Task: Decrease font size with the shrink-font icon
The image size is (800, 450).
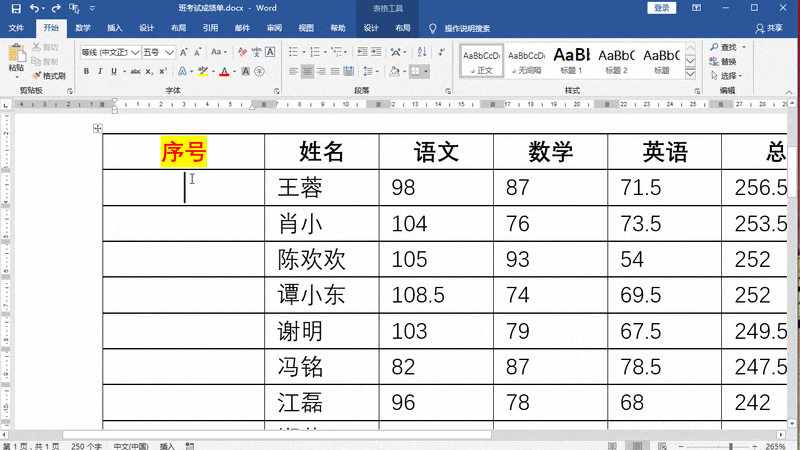Action: 197,52
